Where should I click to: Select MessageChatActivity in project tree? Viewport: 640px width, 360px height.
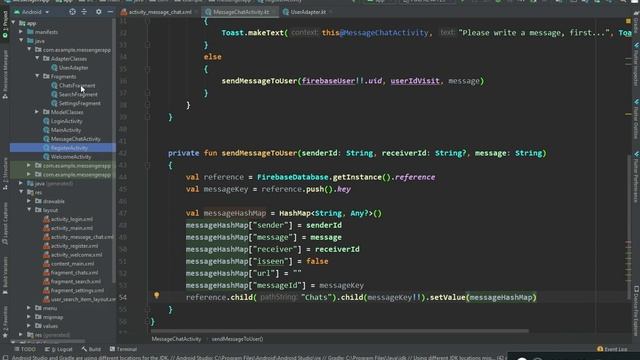pyautogui.click(x=71, y=139)
